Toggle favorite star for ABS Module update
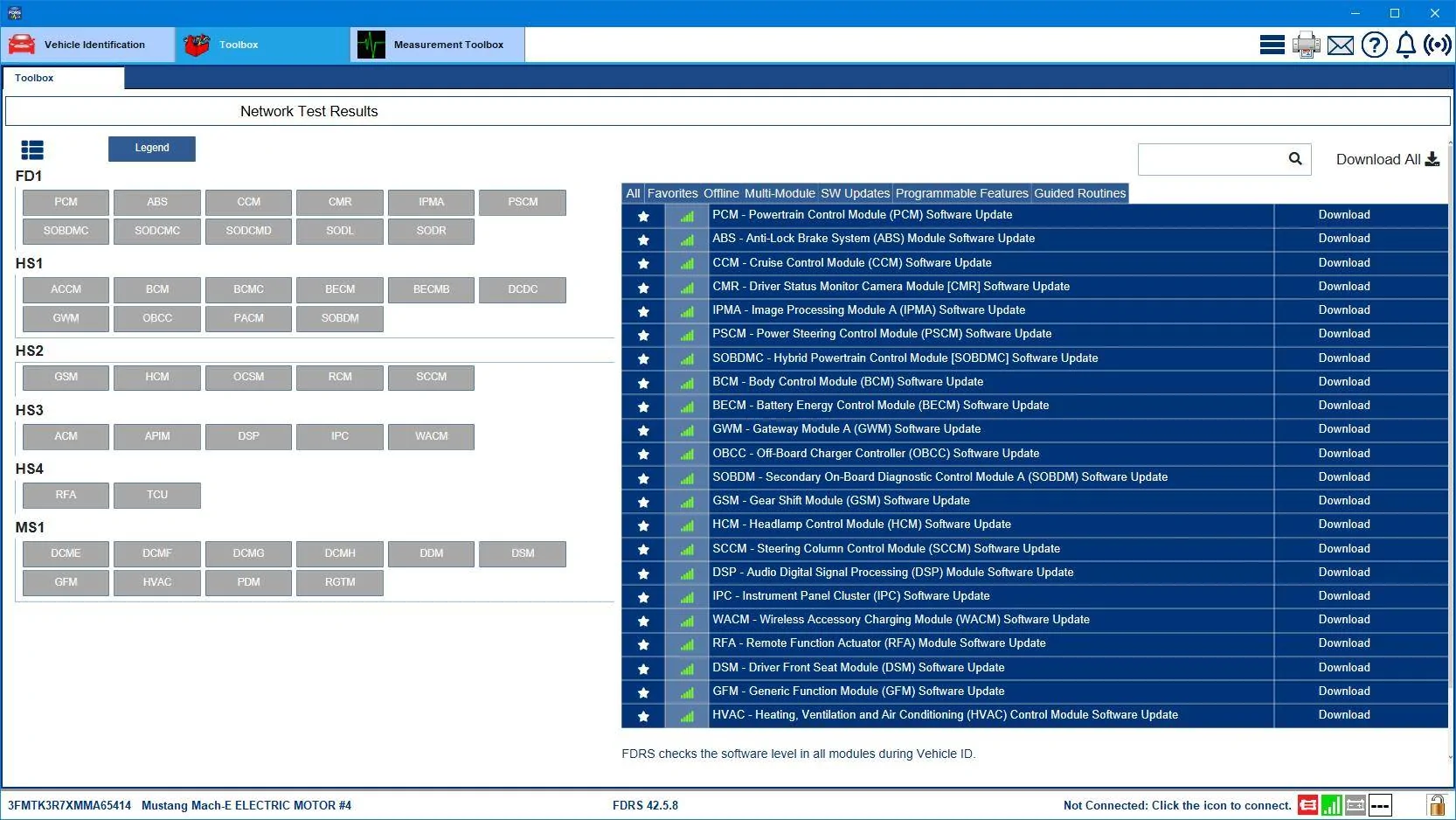The image size is (1456, 820). tap(643, 240)
